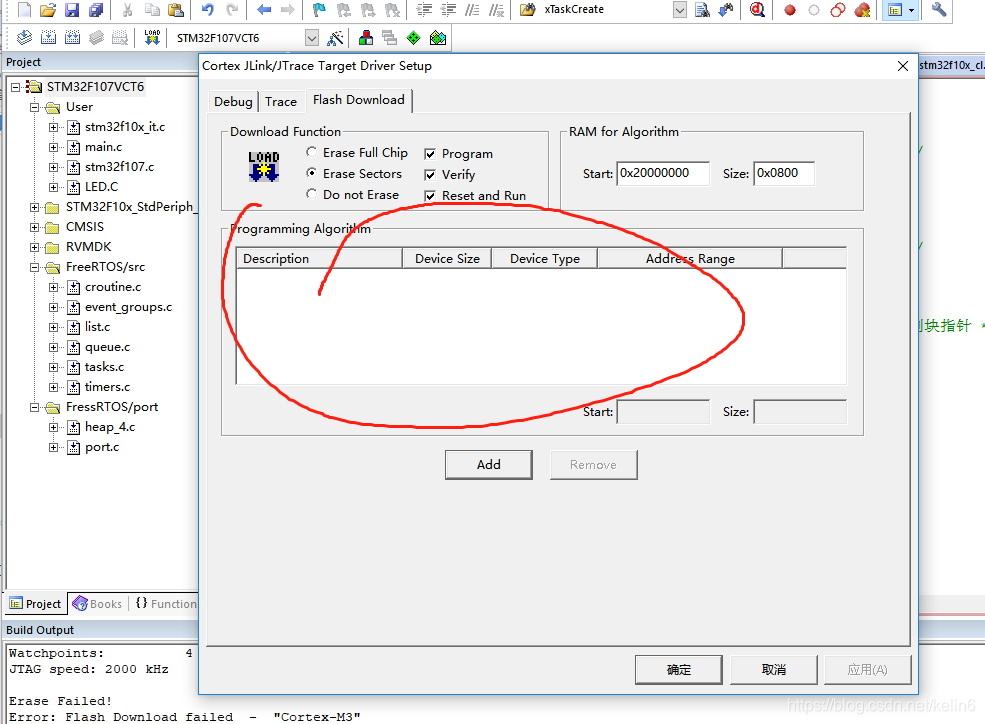Expand the CMSIS group
The height and width of the screenshot is (724, 985).
(x=35, y=227)
